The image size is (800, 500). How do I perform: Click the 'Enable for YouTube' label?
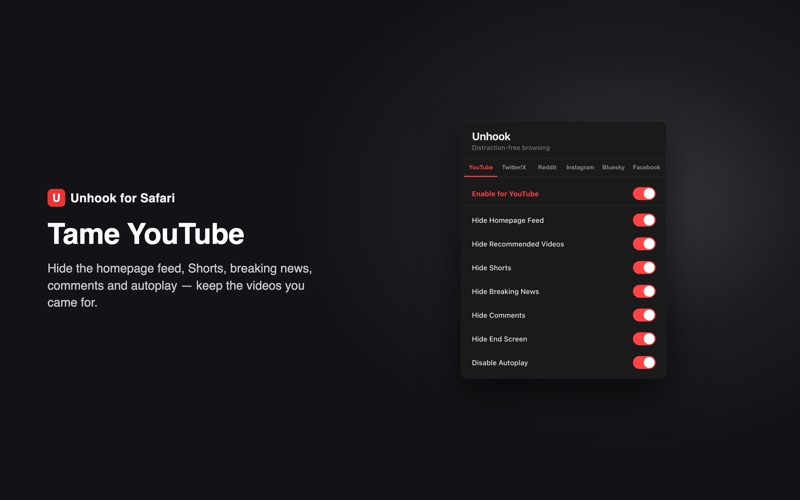505,194
